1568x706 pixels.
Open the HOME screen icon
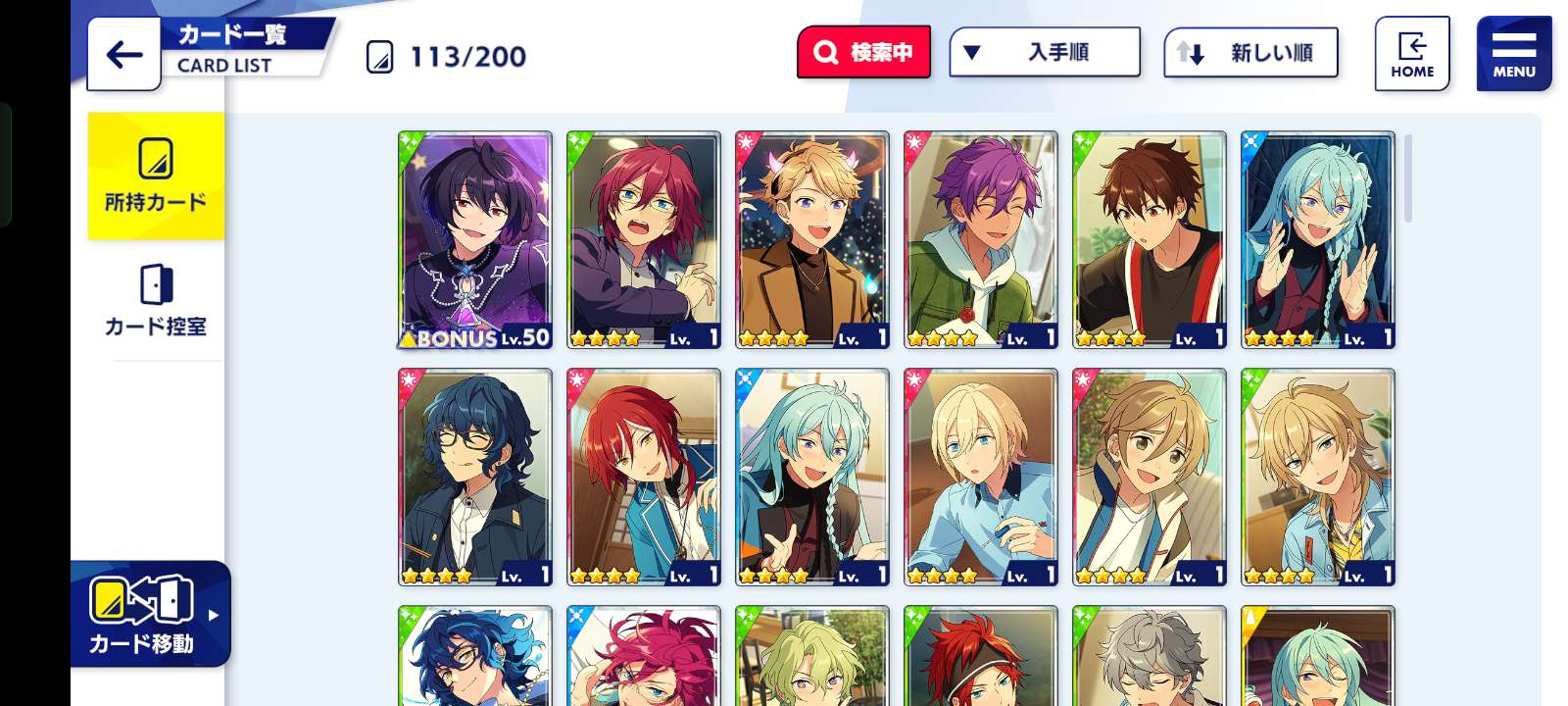click(1411, 54)
